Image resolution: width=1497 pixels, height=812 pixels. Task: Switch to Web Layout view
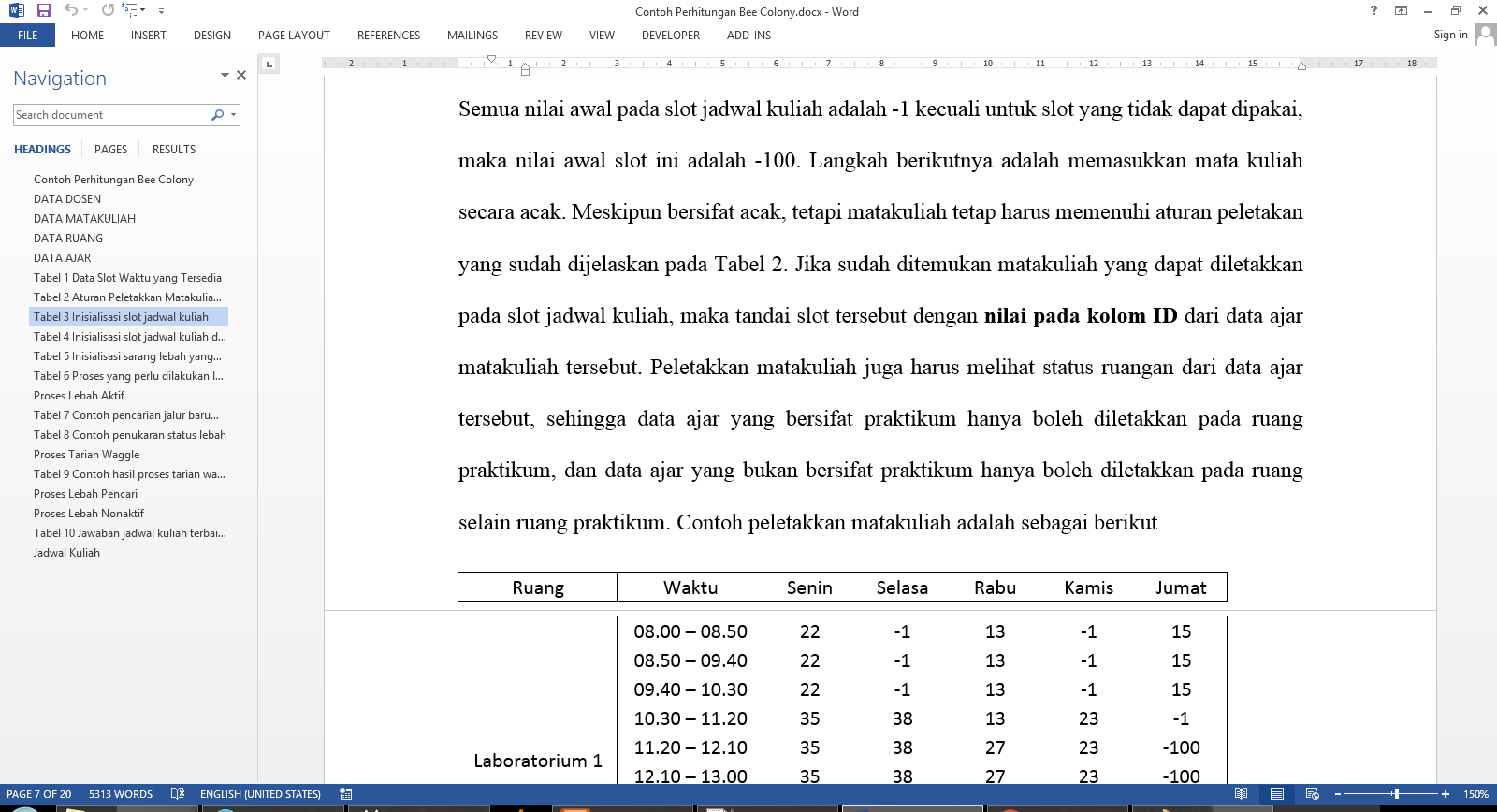(1312, 794)
